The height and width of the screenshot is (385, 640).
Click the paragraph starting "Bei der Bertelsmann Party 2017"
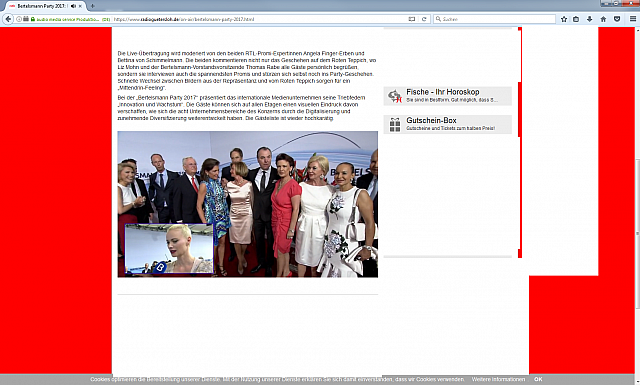[241, 108]
